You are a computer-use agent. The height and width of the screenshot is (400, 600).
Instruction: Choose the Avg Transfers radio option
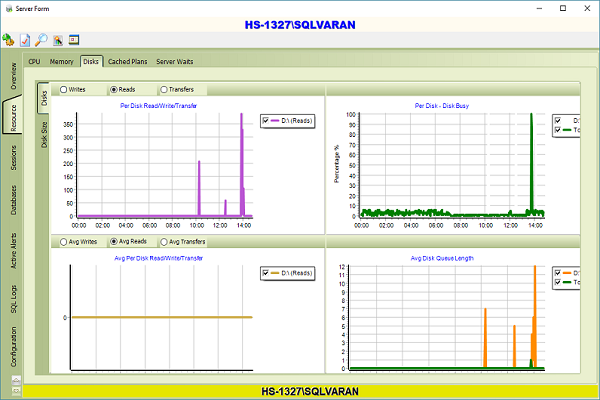coord(164,242)
